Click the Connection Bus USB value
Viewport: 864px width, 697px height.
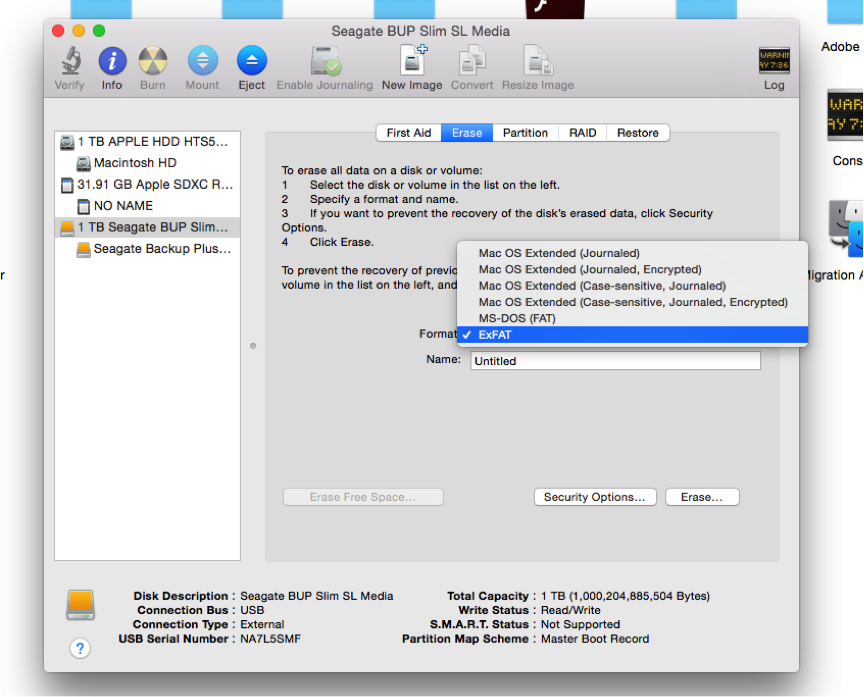coord(252,610)
